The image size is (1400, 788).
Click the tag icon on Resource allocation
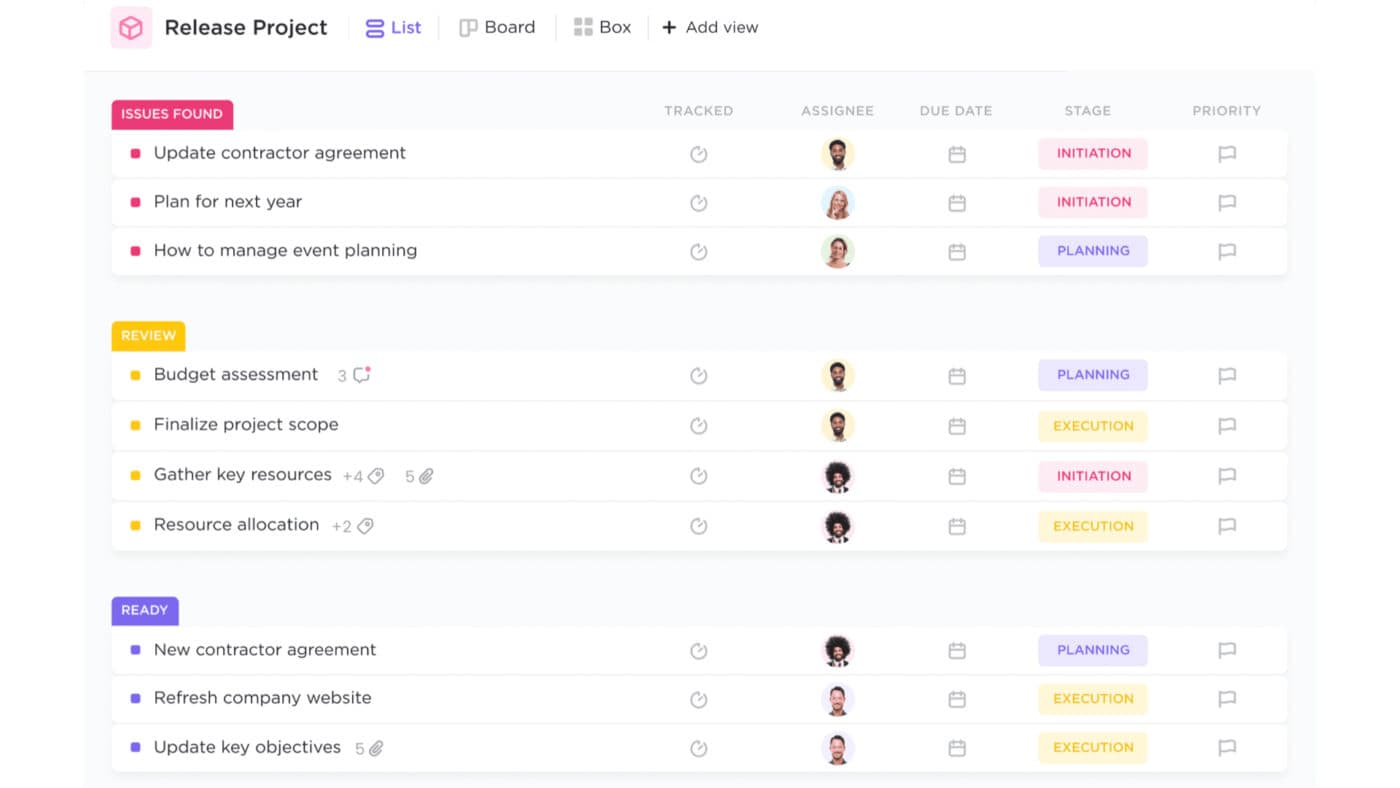click(x=366, y=526)
